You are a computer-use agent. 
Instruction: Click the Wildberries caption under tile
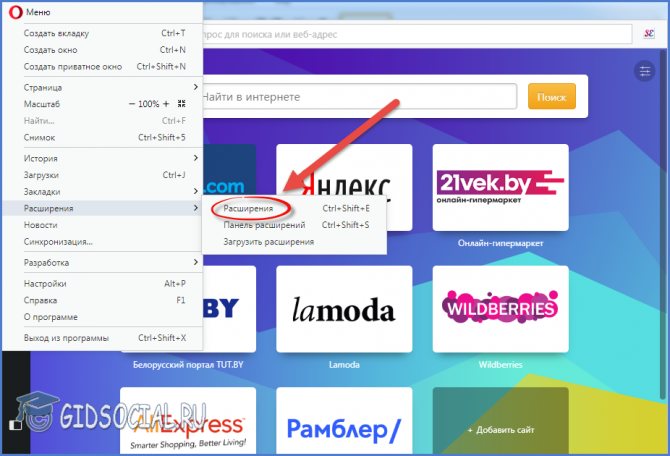[x=500, y=365]
